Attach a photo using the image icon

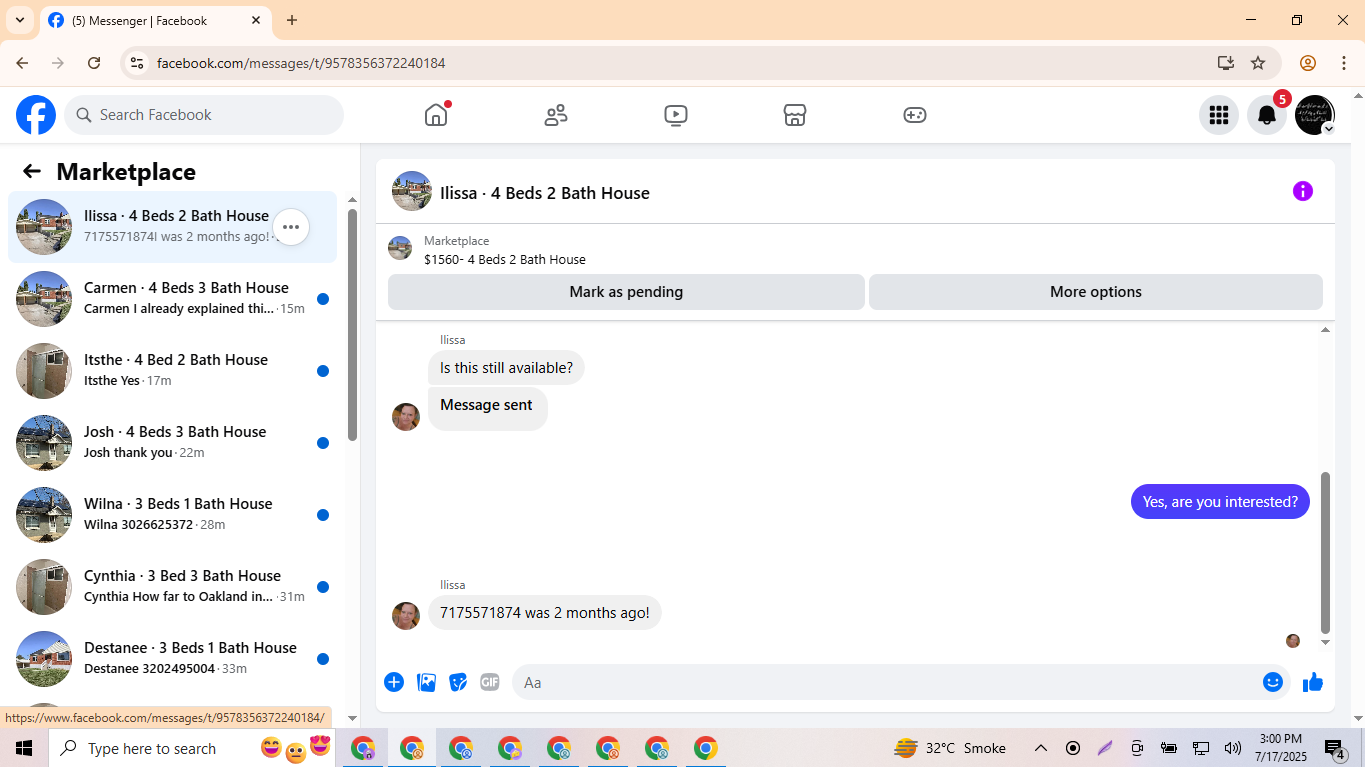point(427,682)
